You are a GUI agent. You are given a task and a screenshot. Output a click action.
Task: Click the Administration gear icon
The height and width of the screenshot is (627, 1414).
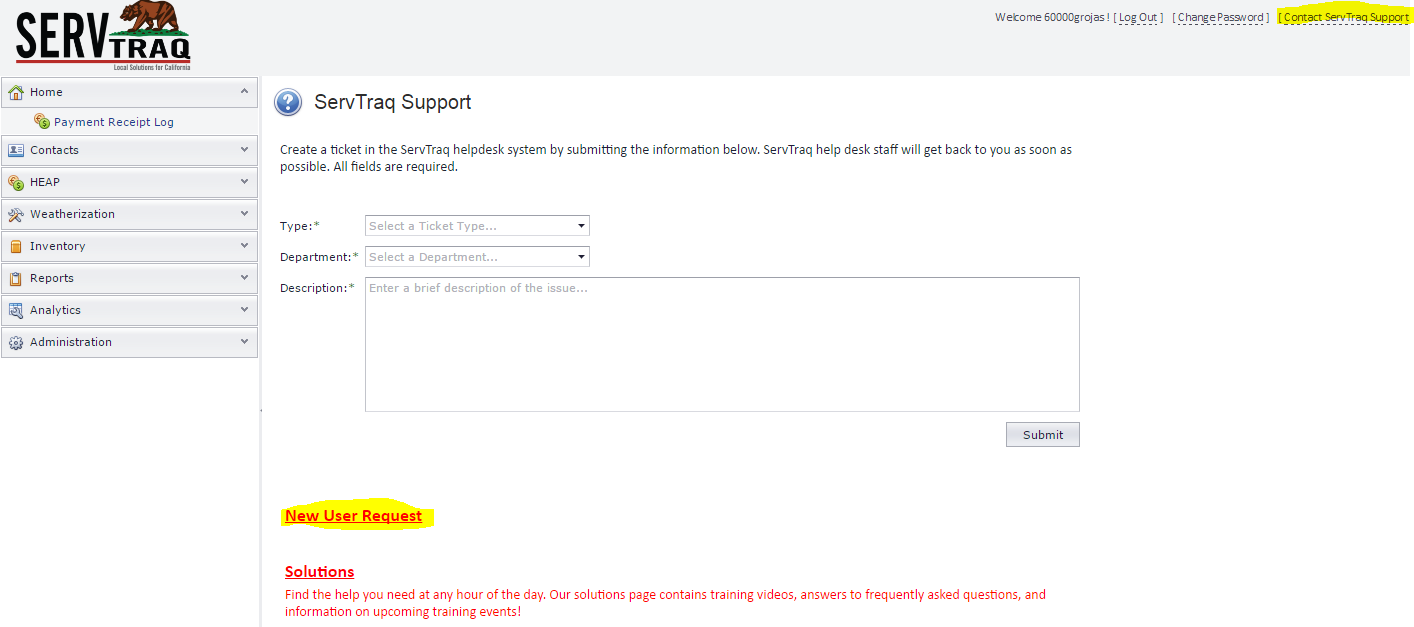pos(16,342)
